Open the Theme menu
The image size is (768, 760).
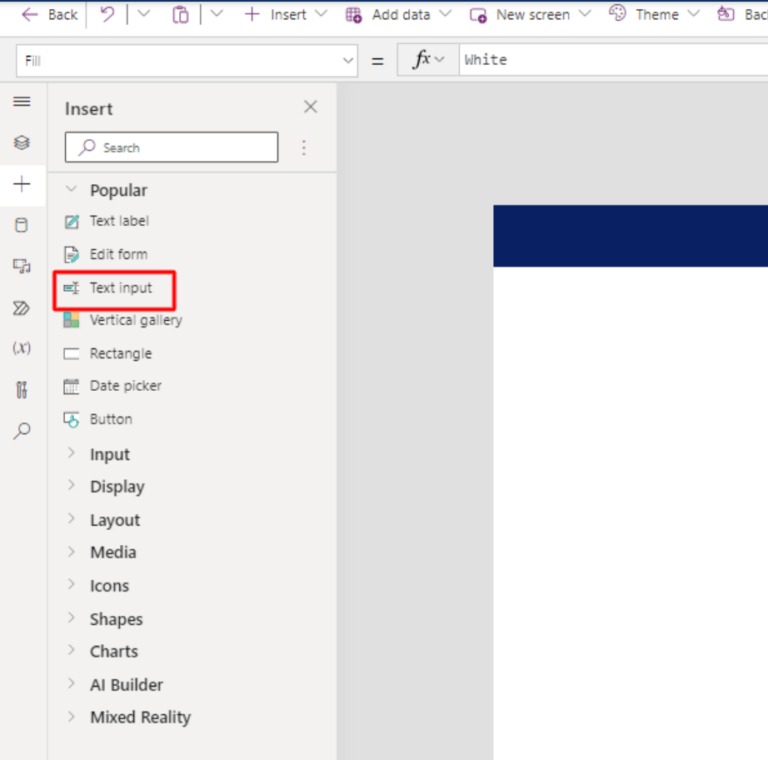pos(654,14)
